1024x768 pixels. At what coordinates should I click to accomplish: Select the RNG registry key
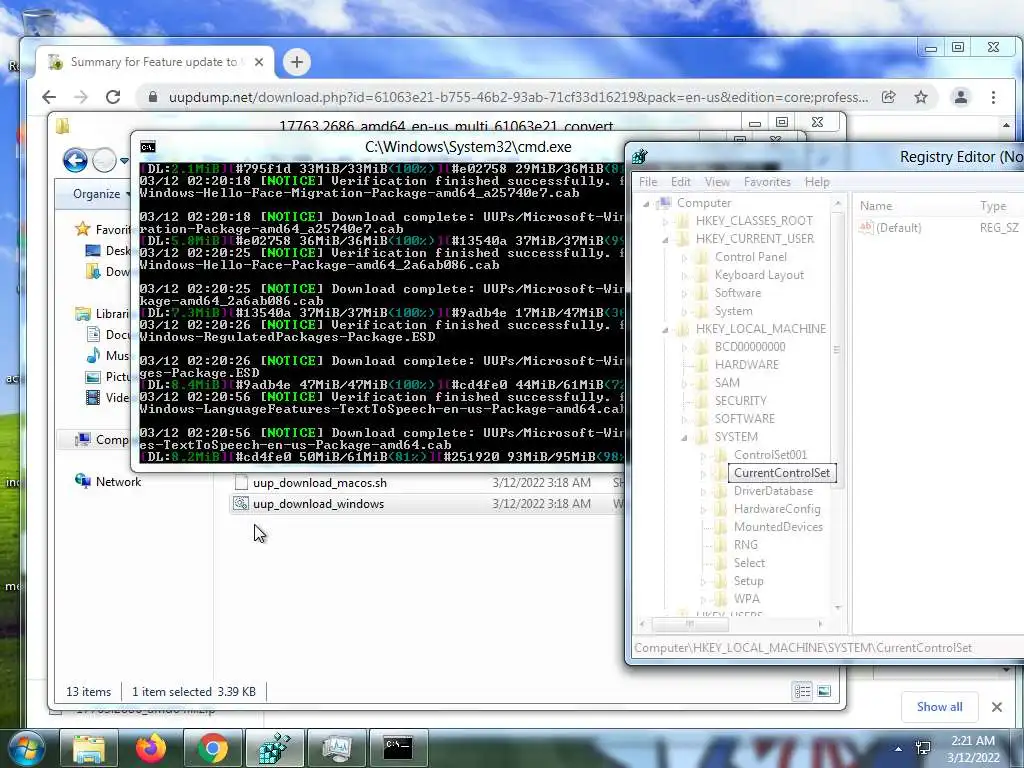[x=745, y=545]
